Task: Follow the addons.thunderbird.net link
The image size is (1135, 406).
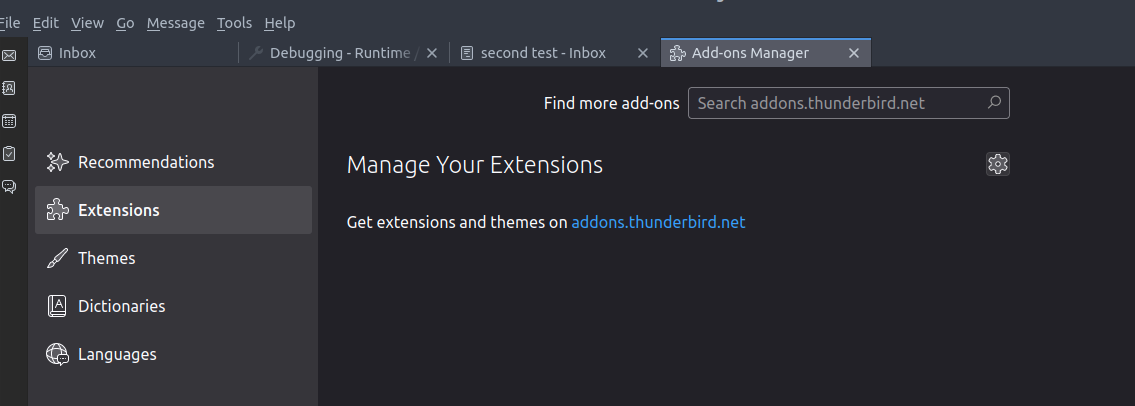Action: 658,222
